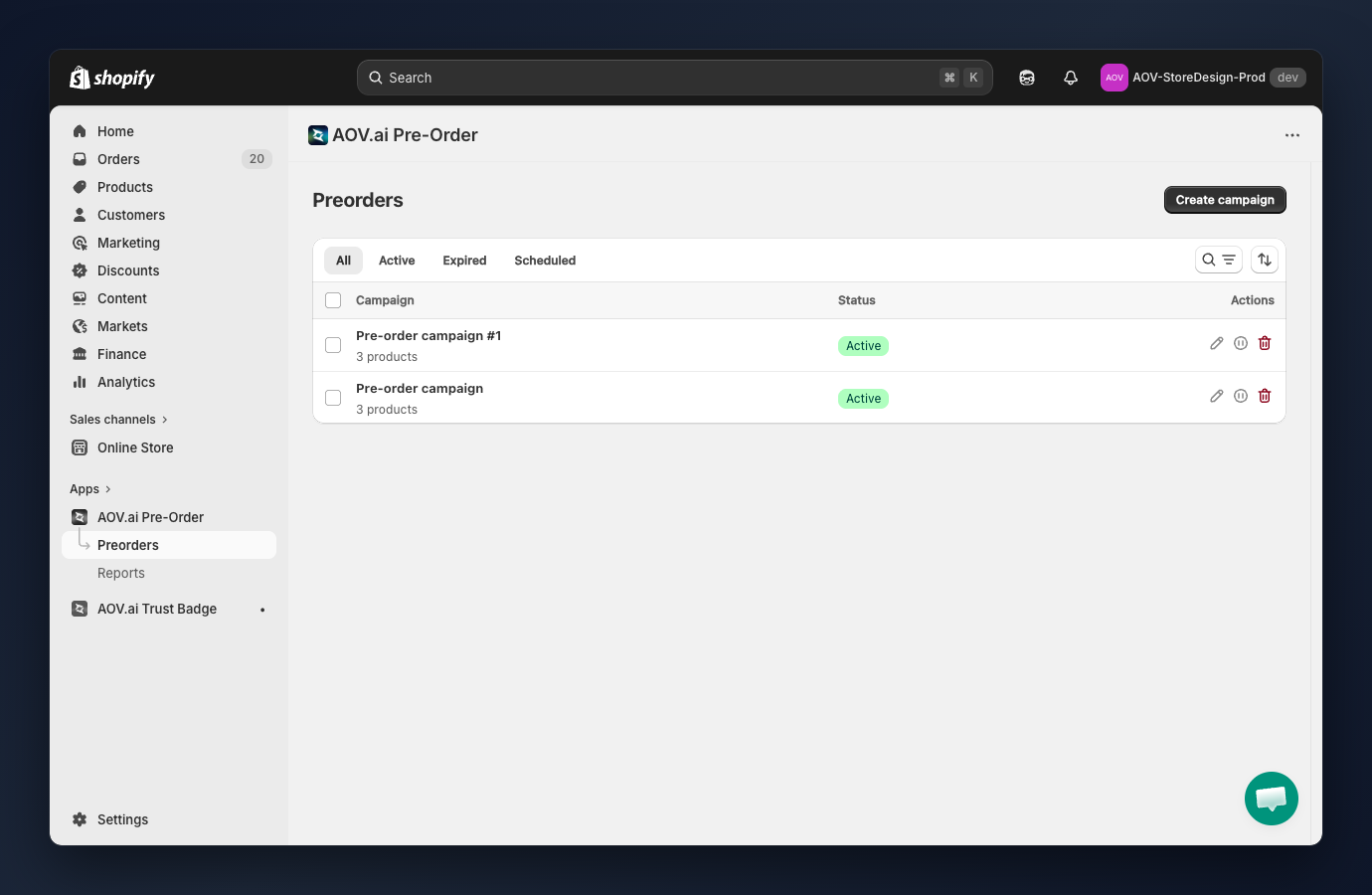1372x895 pixels.
Task: Open search and filter campaigns
Action: pos(1219,260)
